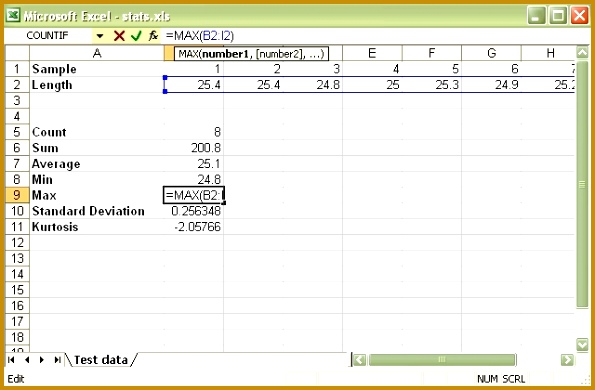Select the column F header

pos(431,53)
